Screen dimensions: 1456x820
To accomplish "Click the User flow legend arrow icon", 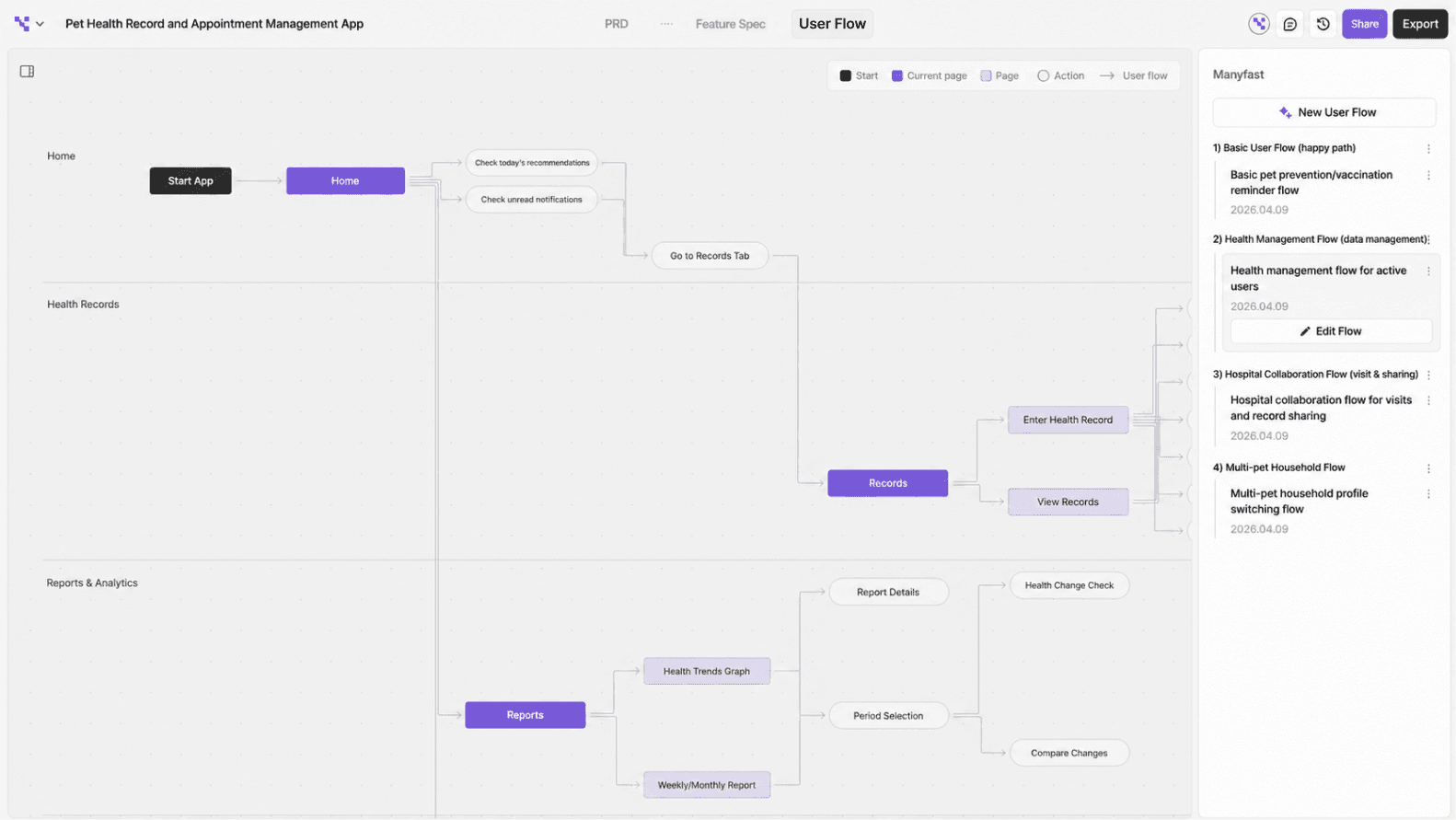I will (x=1107, y=75).
